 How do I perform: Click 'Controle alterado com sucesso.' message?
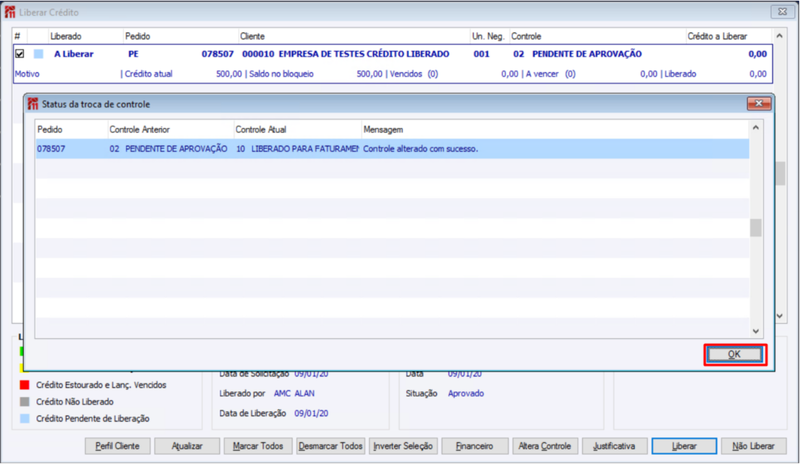coord(420,149)
